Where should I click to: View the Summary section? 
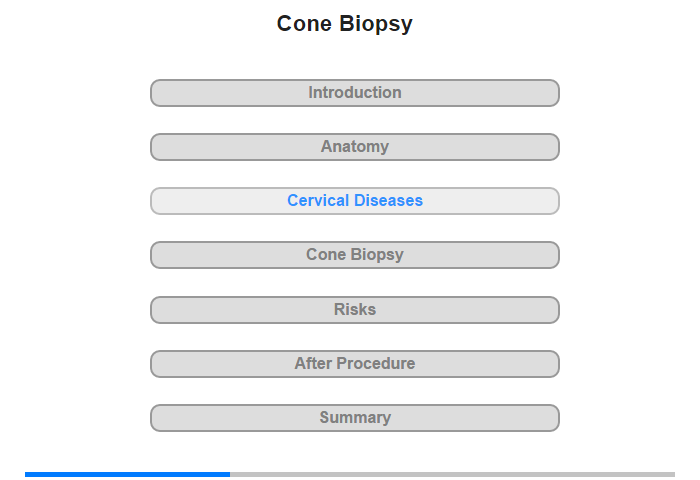pyautogui.click(x=354, y=418)
